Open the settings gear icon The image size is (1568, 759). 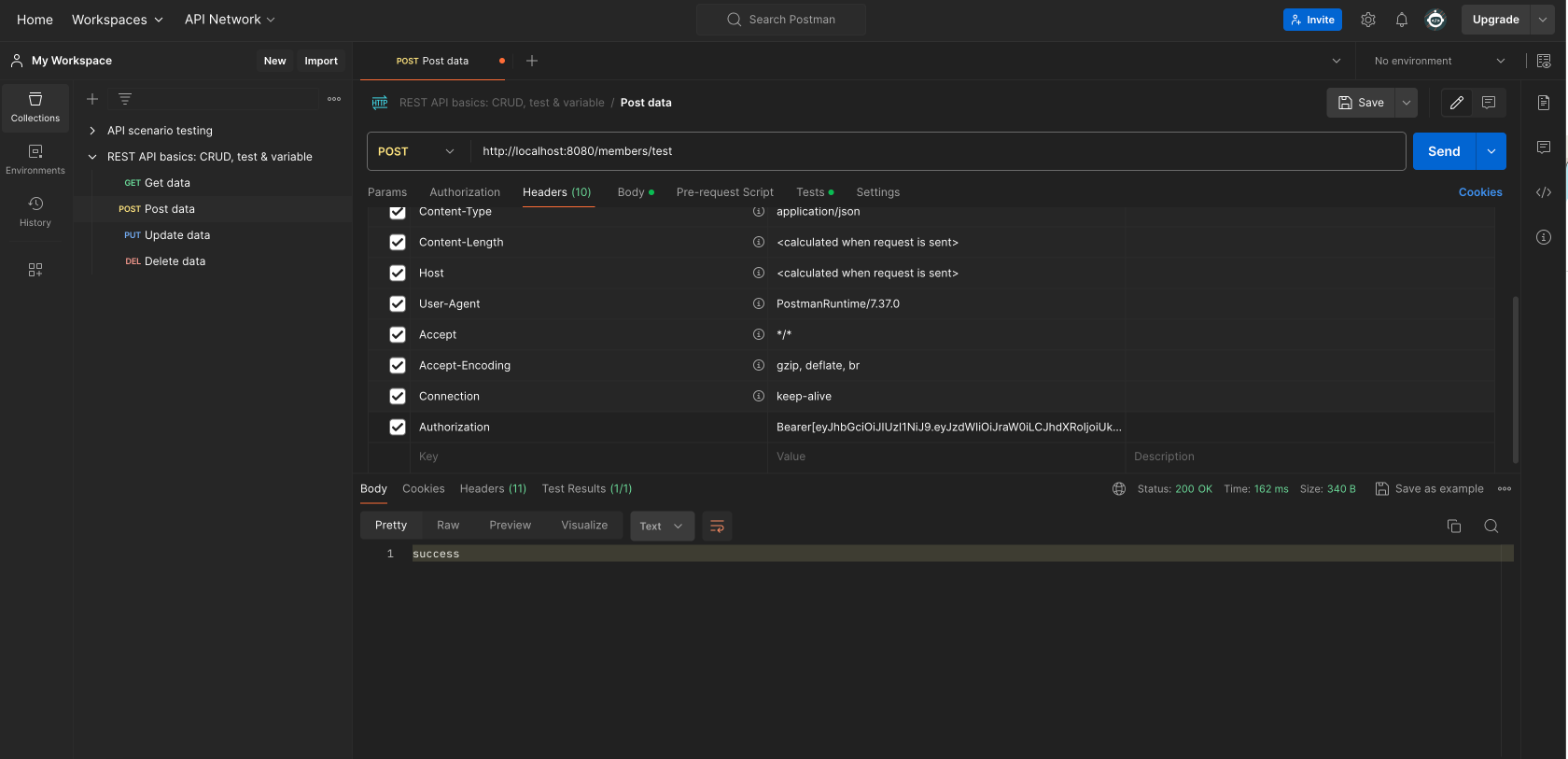[1368, 20]
